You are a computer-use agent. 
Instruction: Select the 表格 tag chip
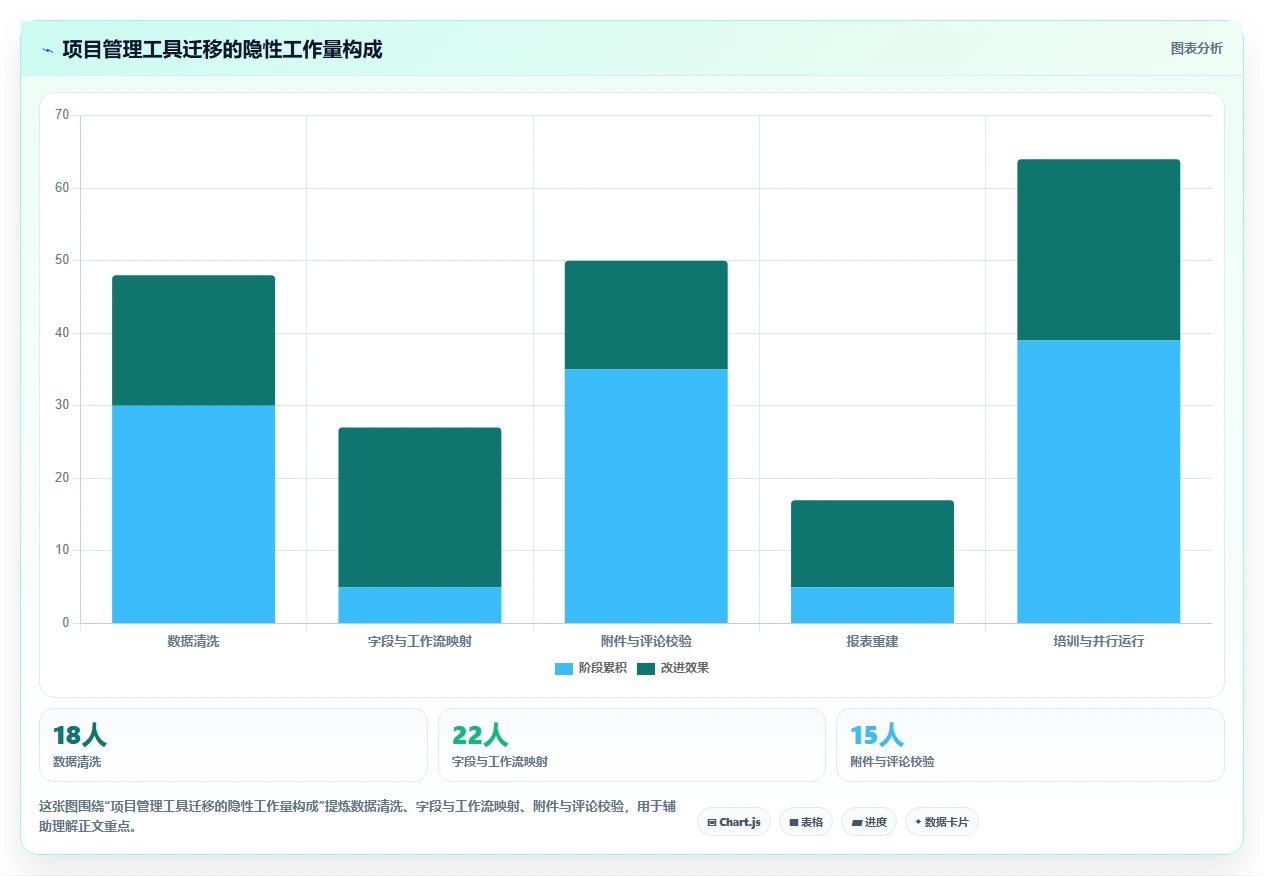(806, 822)
